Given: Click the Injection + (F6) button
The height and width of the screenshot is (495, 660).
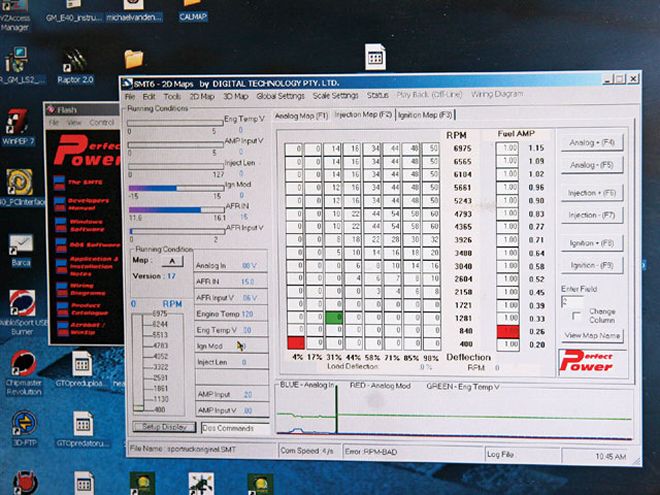Looking at the screenshot, I should [592, 193].
